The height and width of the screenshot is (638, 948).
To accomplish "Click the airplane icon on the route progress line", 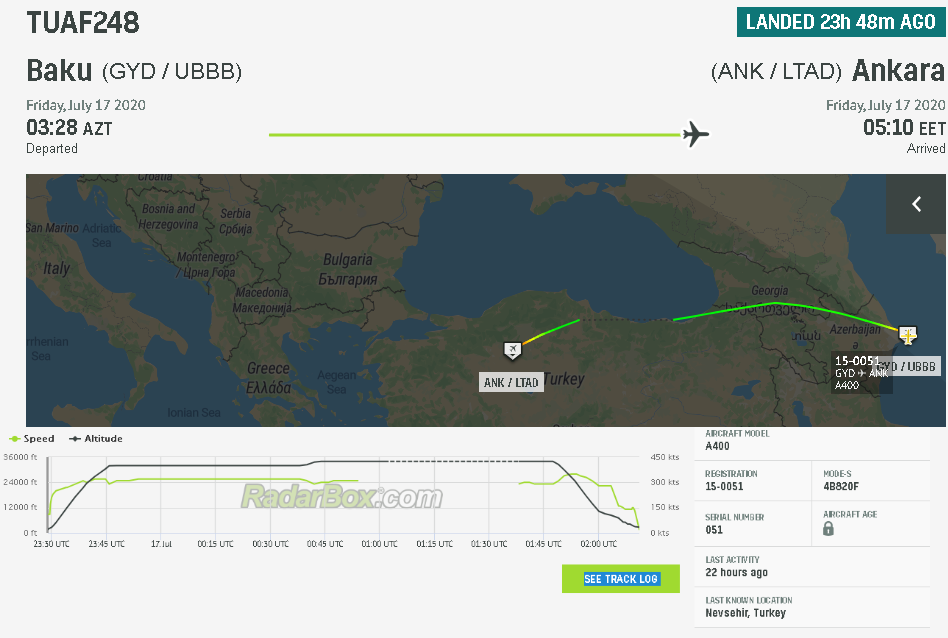I will click(x=696, y=134).
